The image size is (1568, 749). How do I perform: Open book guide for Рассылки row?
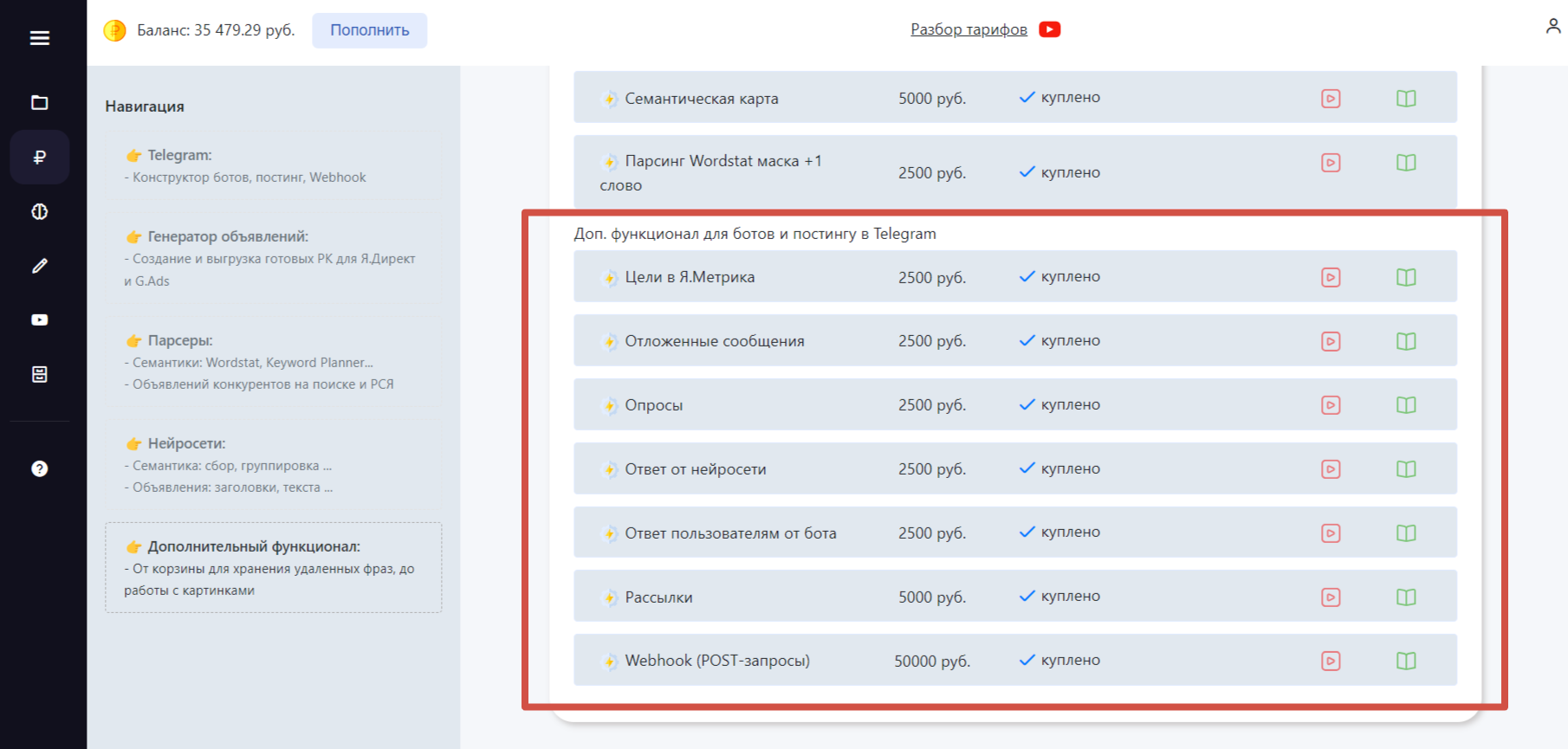[x=1406, y=597]
